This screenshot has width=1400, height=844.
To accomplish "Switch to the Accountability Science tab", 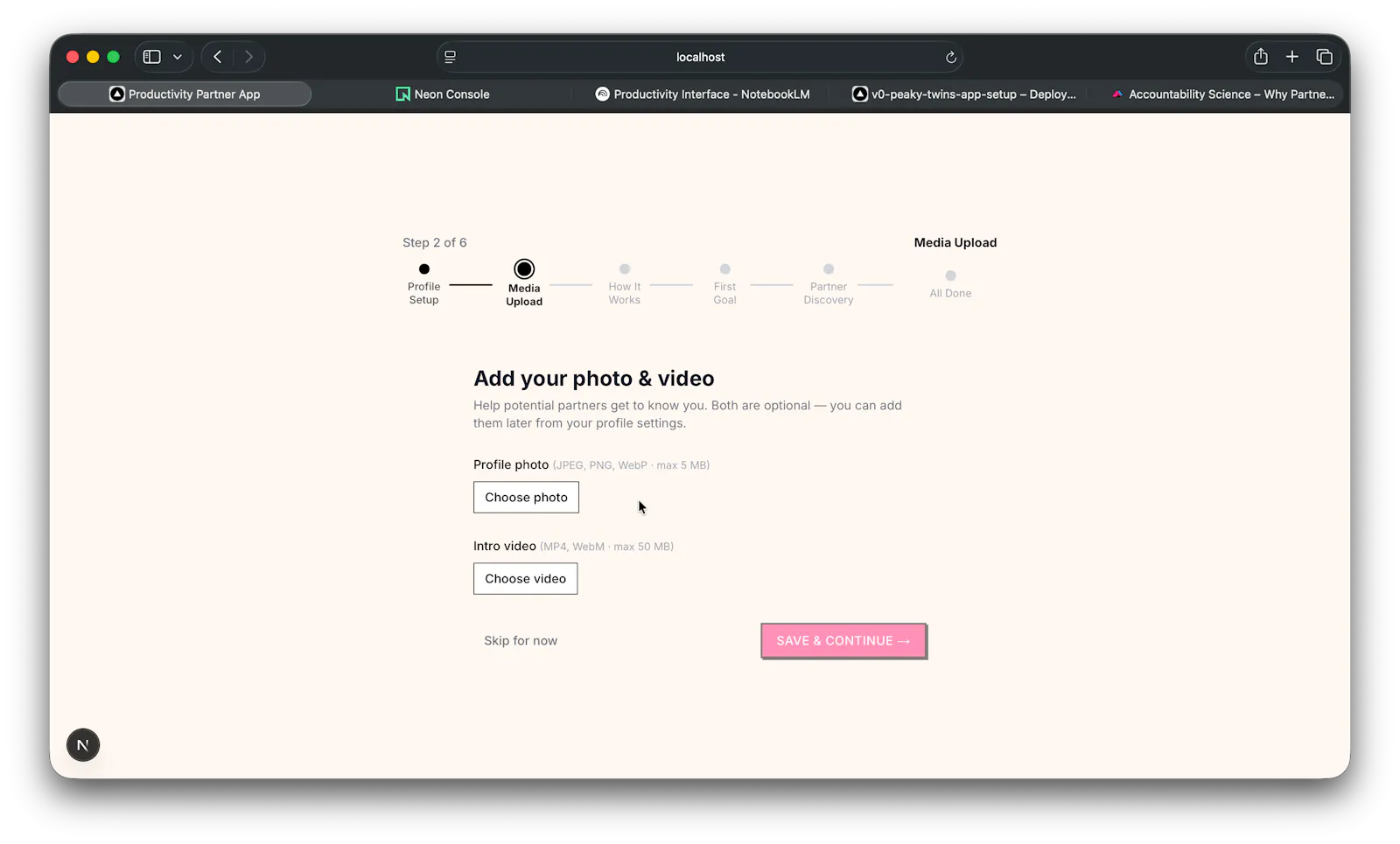I will (1222, 94).
